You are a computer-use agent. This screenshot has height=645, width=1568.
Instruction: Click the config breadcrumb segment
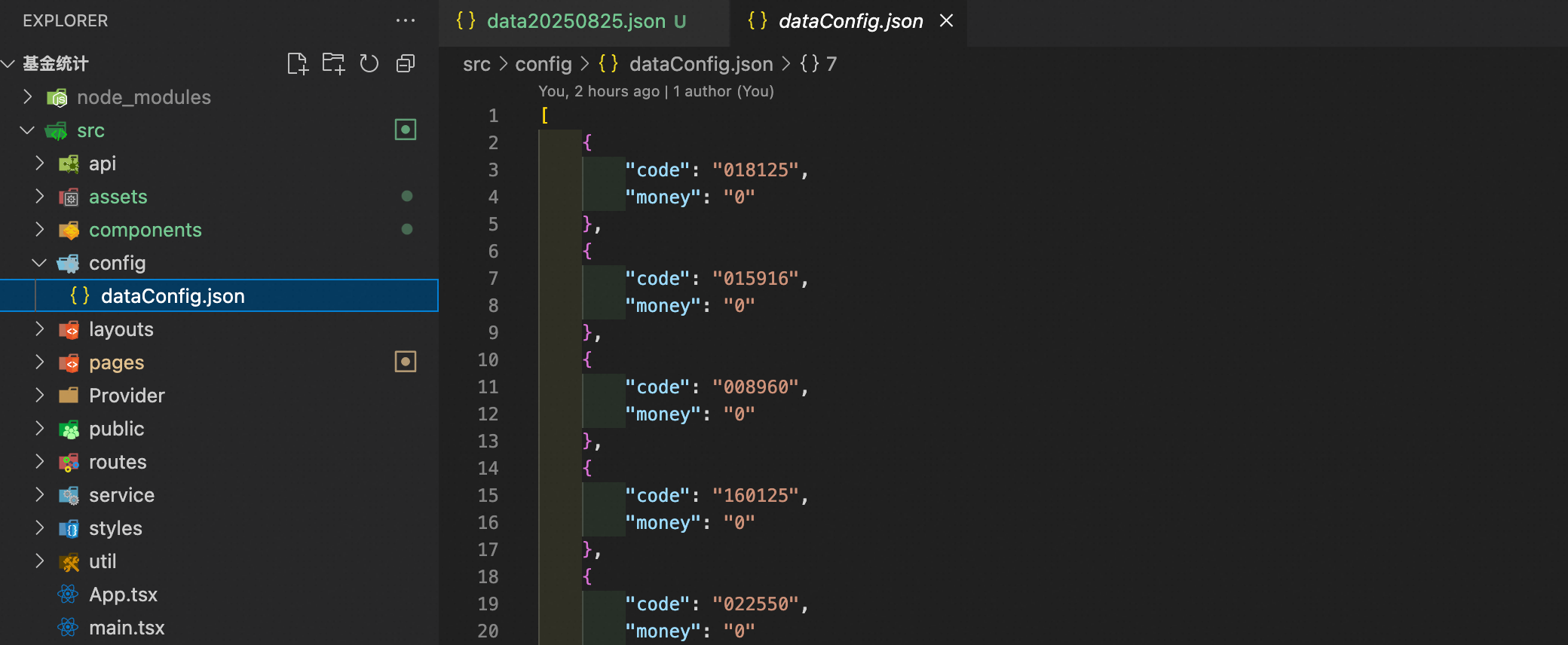544,64
